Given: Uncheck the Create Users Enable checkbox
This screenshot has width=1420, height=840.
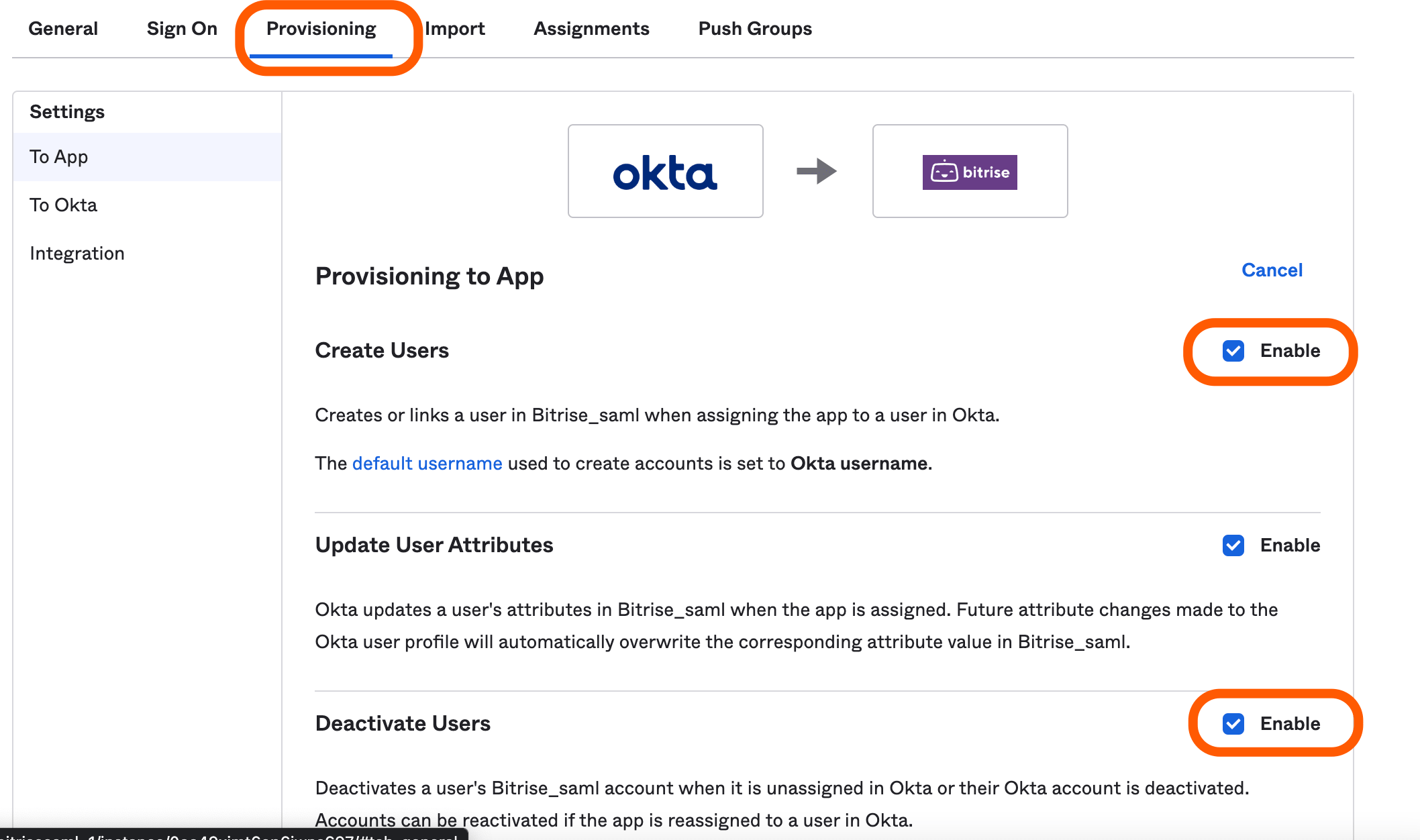Looking at the screenshot, I should 1233,351.
